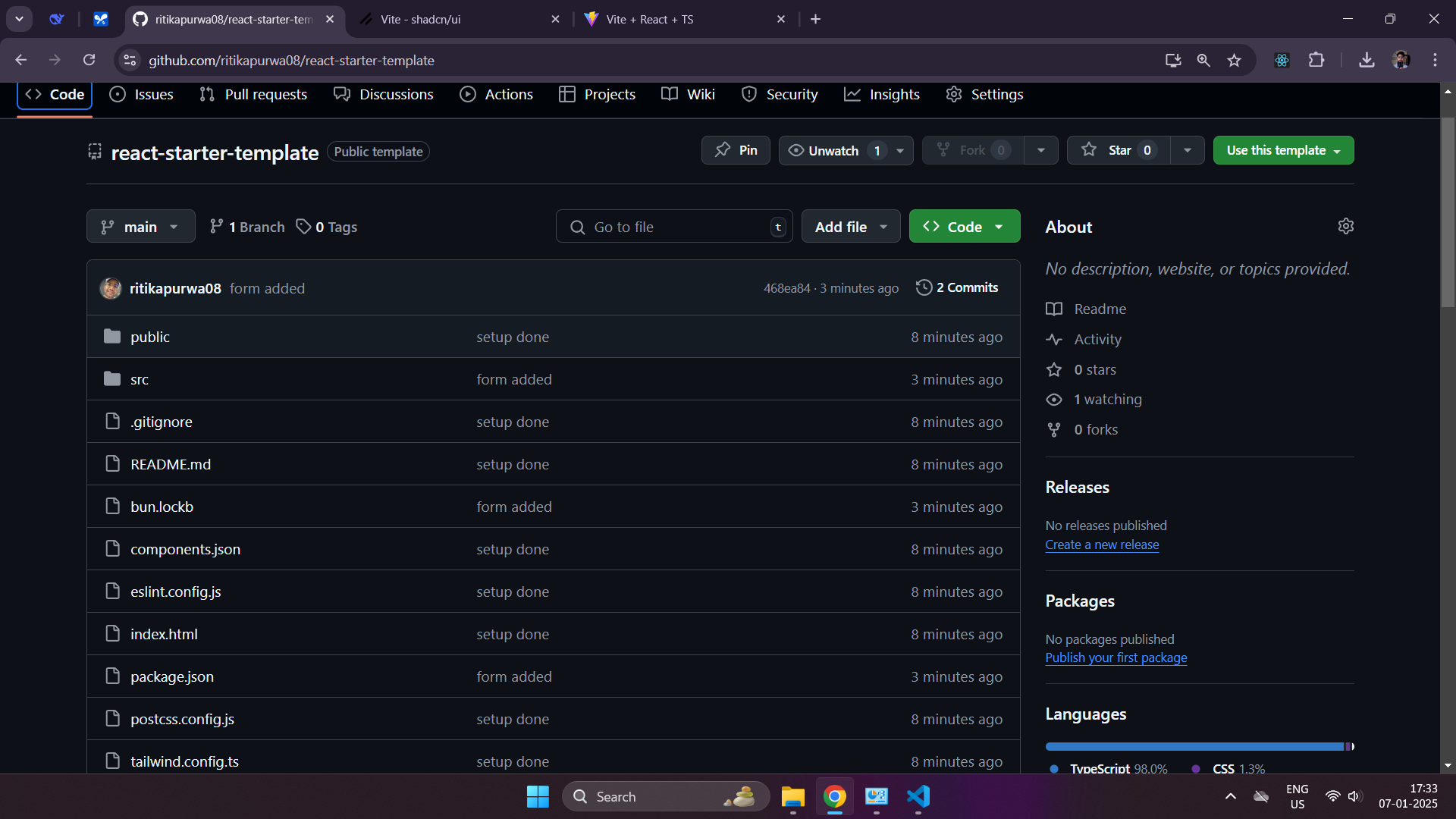The height and width of the screenshot is (819, 1456).
Task: Open the Extensions puzzle icon
Action: tap(1316, 60)
